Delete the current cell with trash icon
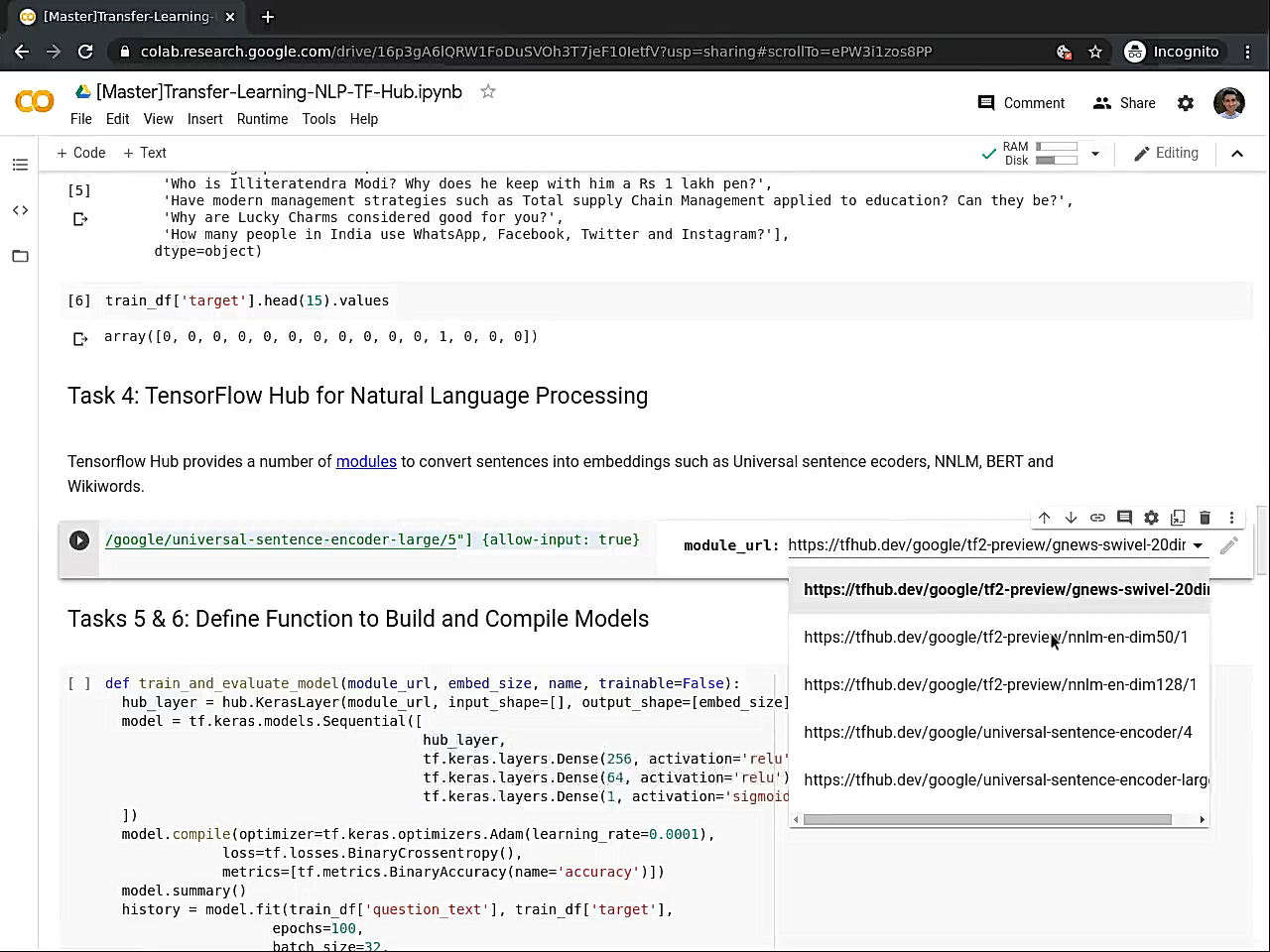Screen dimensions: 1270x952 click(x=1205, y=518)
